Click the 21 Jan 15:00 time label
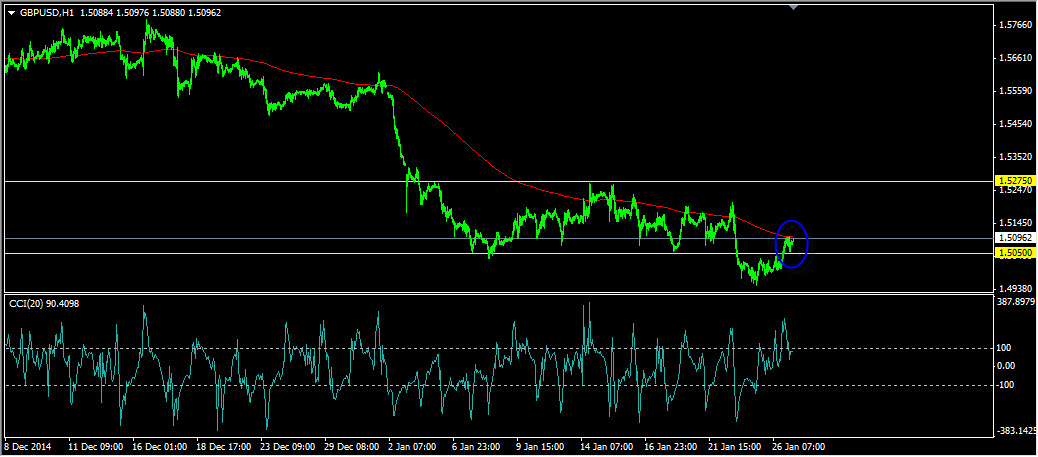The image size is (1038, 457). click(x=735, y=447)
